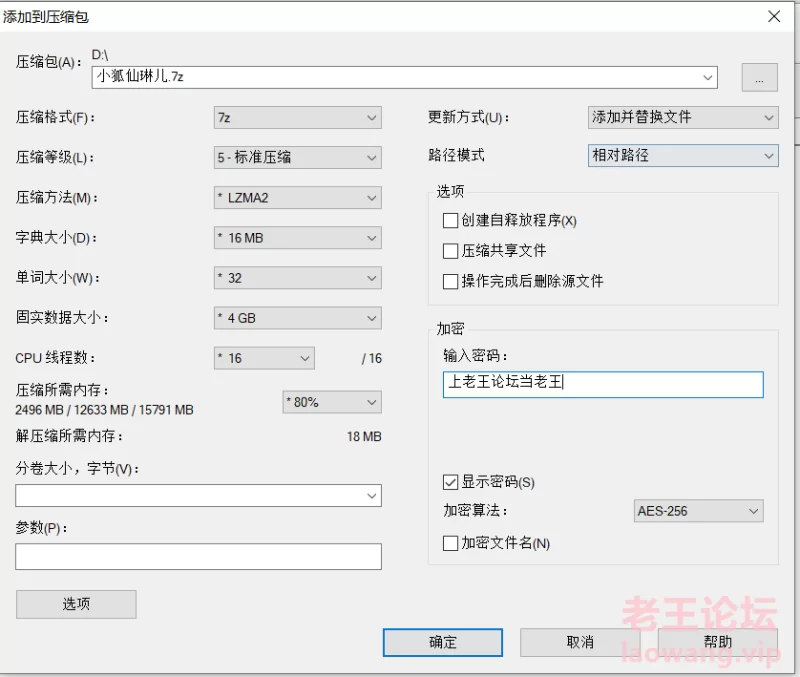The width and height of the screenshot is (800, 677).
Task: Click the 'D:\' path text
Action: click(x=99, y=55)
